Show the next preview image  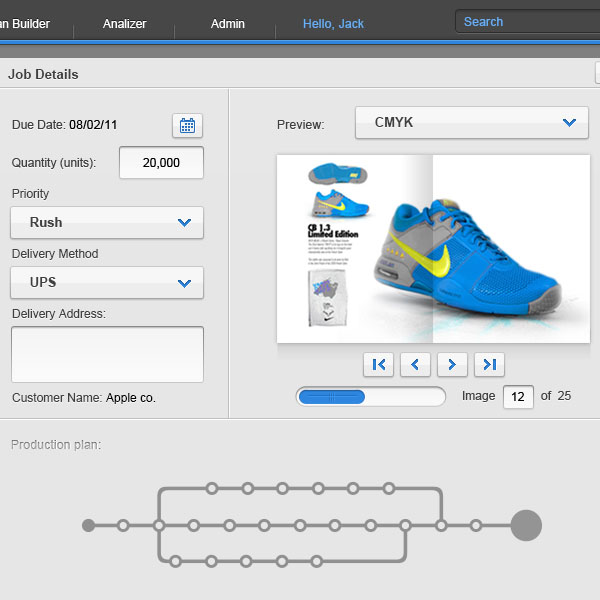point(452,364)
